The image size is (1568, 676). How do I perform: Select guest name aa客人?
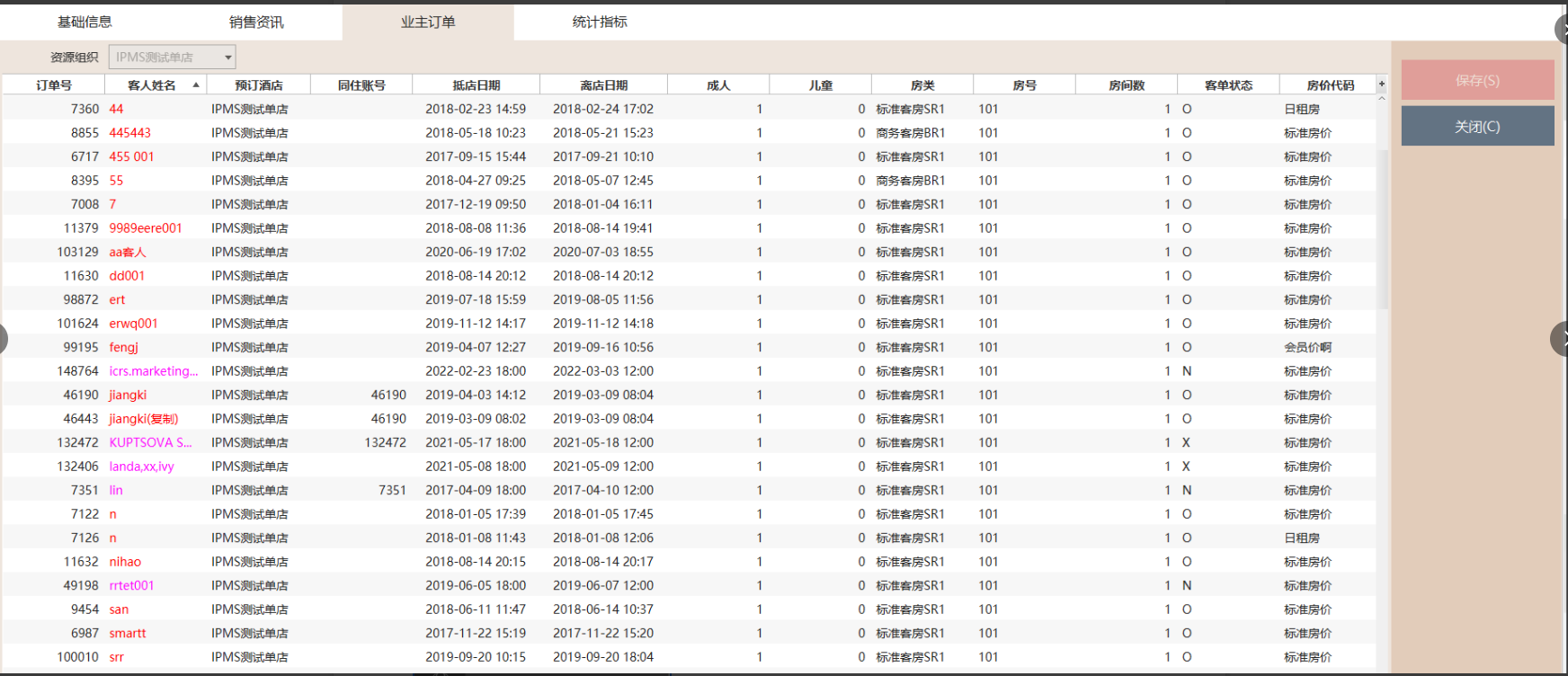click(128, 252)
